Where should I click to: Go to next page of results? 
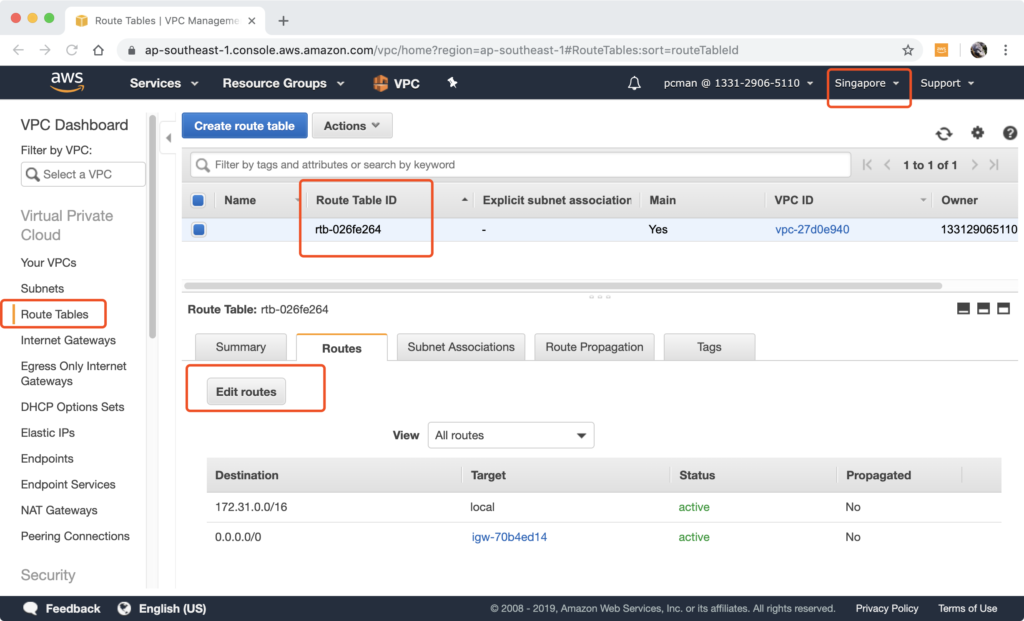click(x=974, y=165)
